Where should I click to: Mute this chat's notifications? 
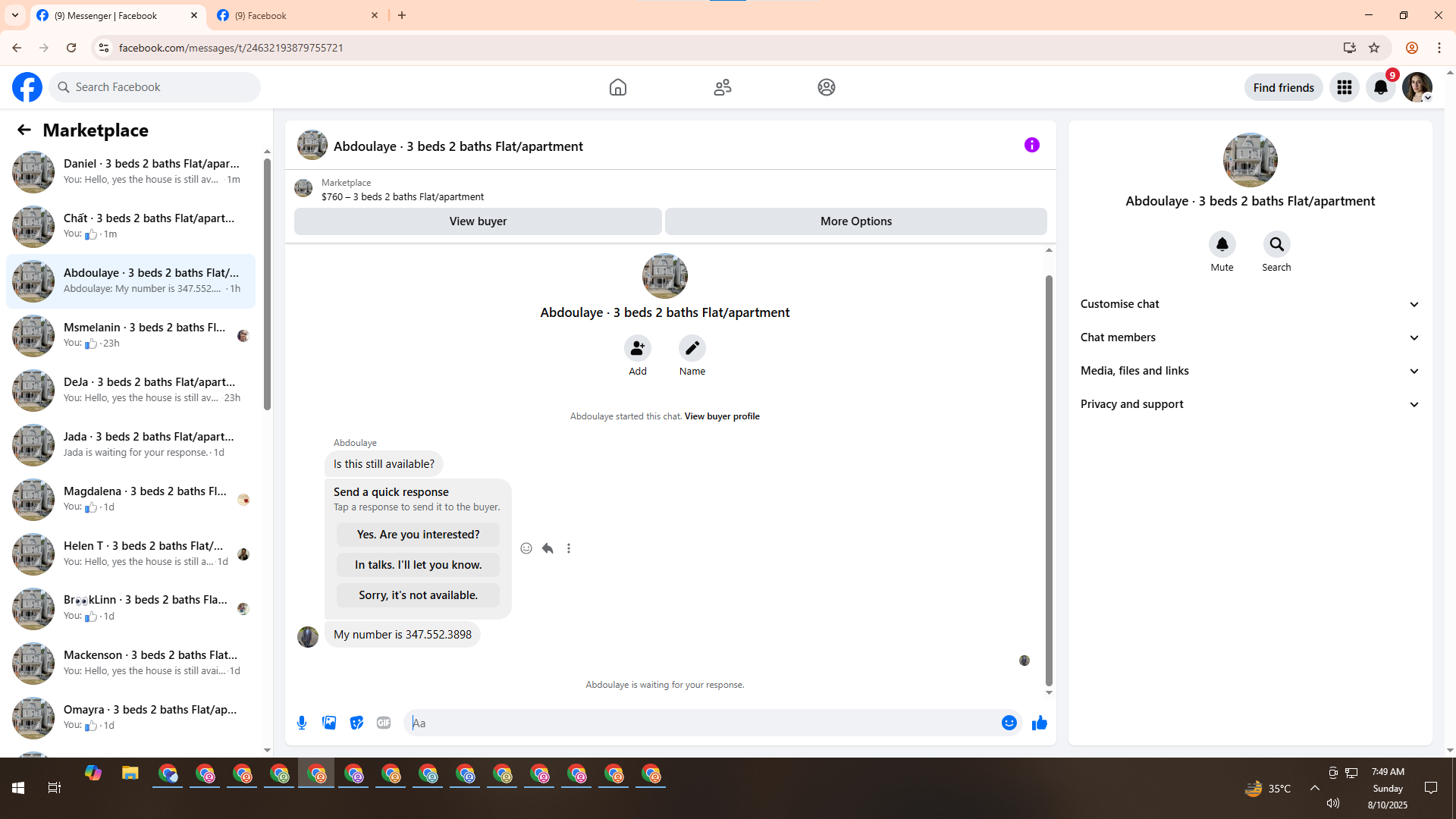(1222, 244)
